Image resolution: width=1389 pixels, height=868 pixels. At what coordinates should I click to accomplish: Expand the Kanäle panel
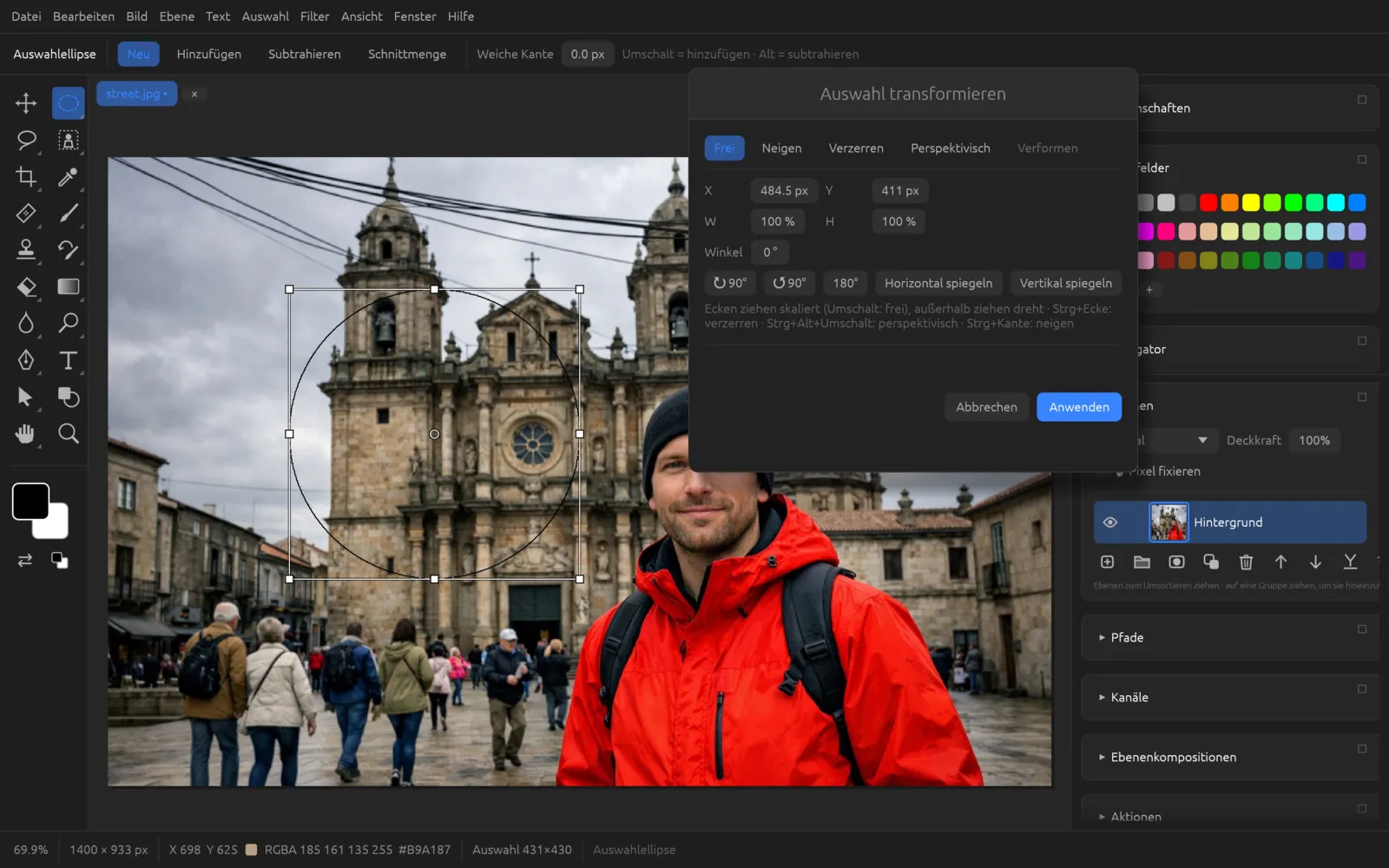tap(1230, 697)
